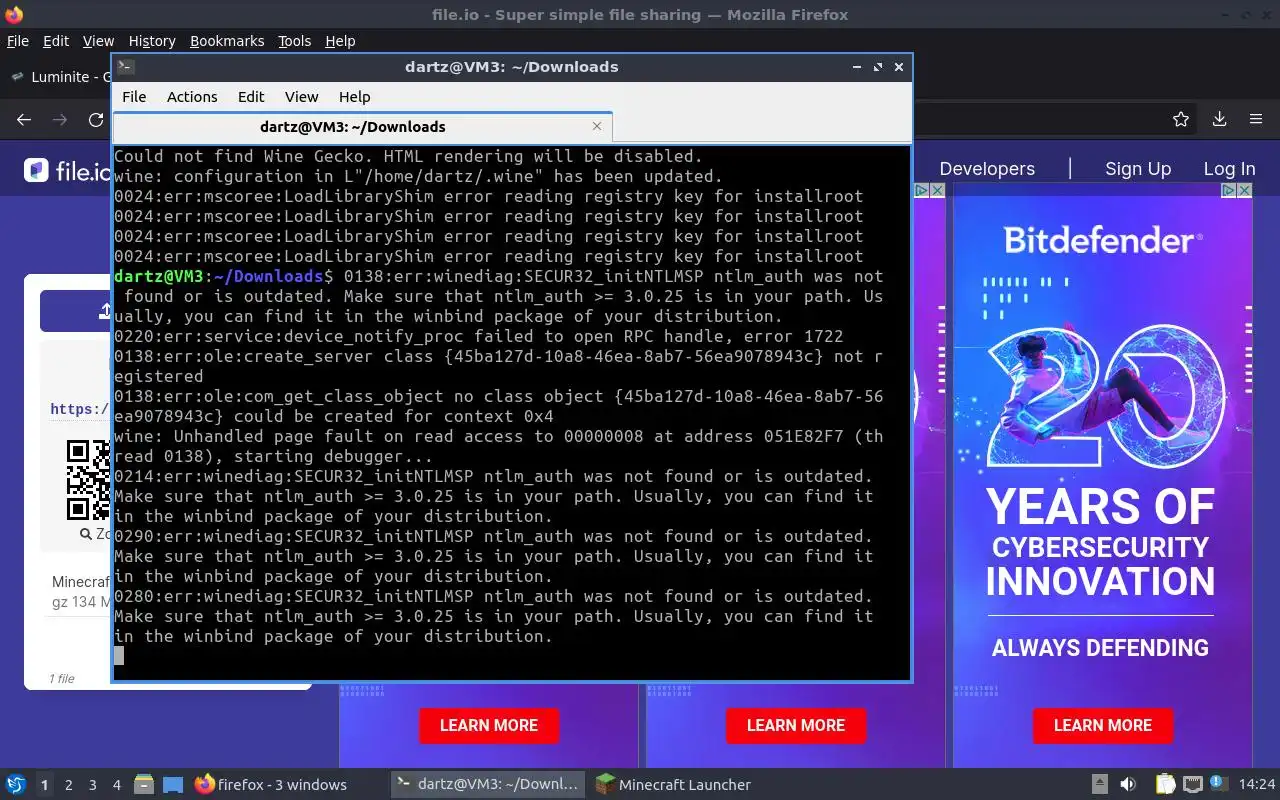
Task: Switch to workspace 1
Action: 44,785
